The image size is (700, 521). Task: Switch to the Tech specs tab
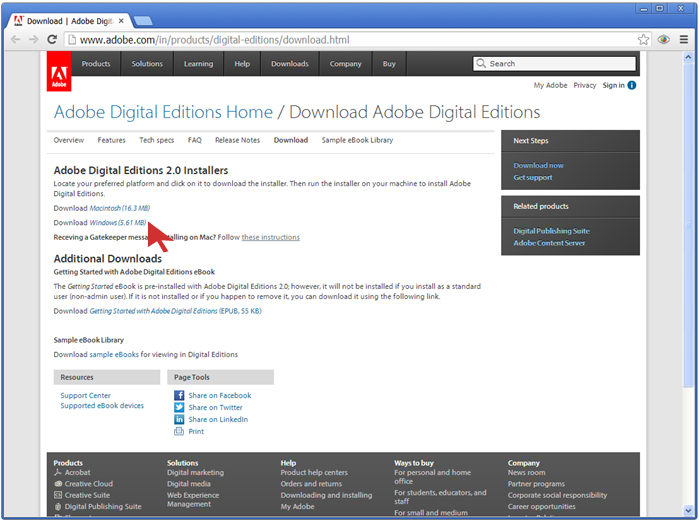(x=157, y=141)
